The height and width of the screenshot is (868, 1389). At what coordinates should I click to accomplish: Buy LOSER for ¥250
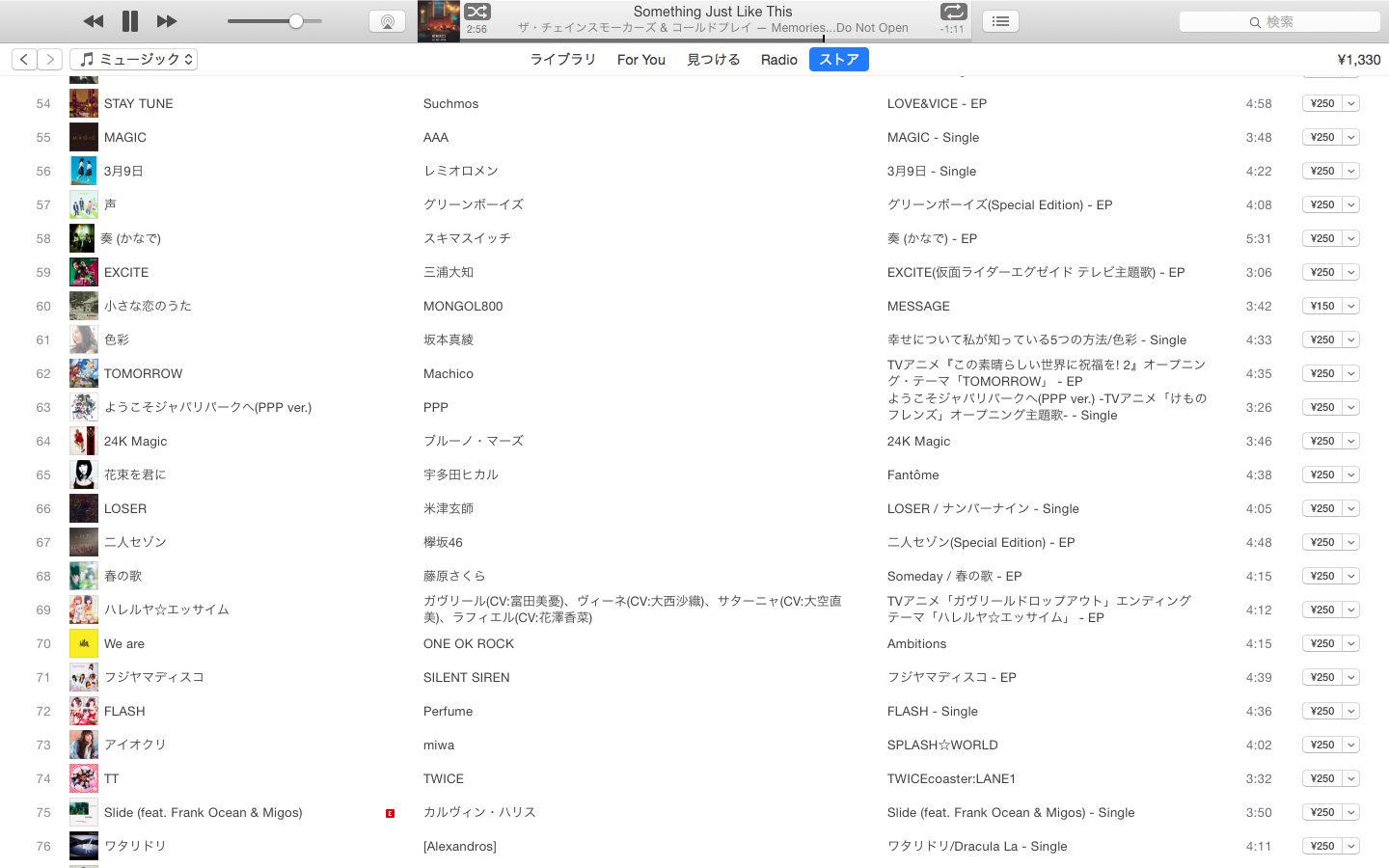coord(1321,508)
